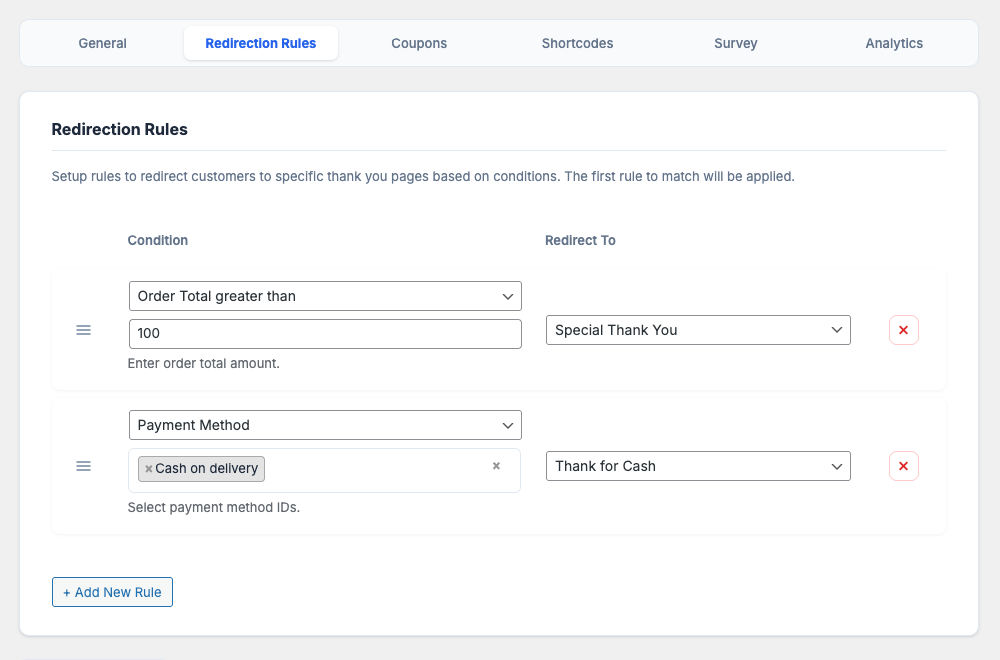Image resolution: width=1000 pixels, height=660 pixels.
Task: Remove the Cash on delivery tag
Action: (x=148, y=469)
